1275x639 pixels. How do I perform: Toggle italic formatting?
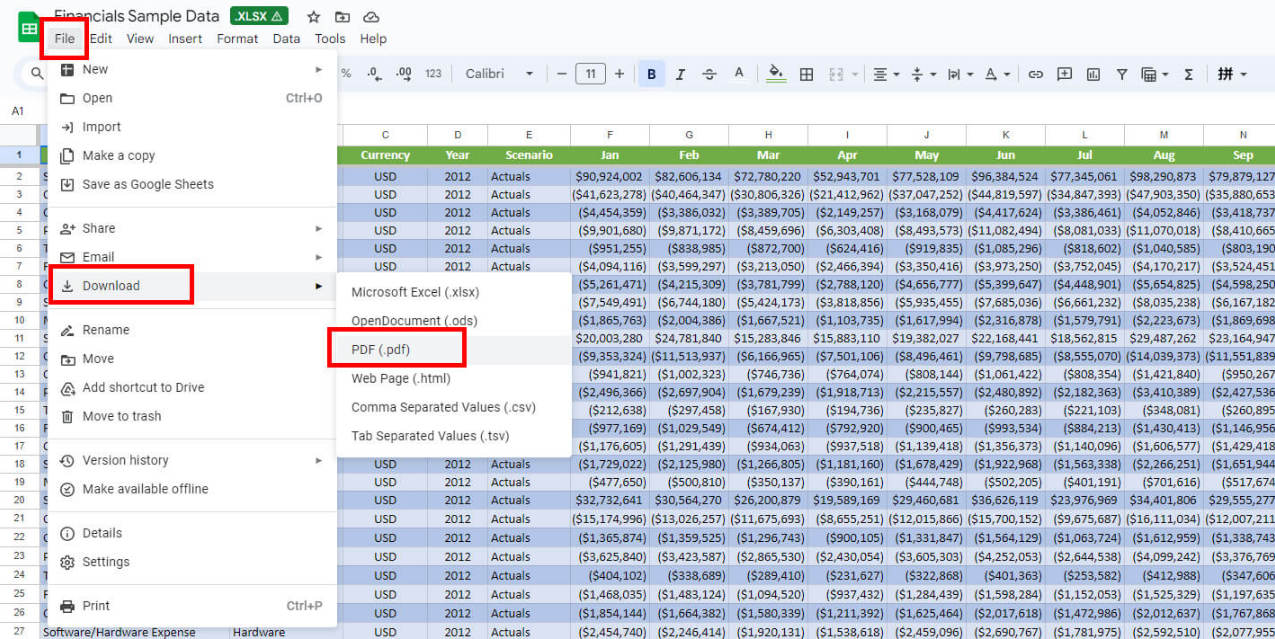(x=680, y=74)
